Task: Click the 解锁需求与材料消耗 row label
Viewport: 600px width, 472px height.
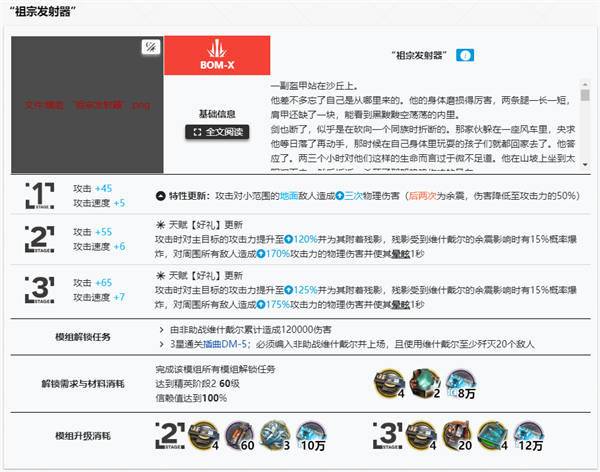Action: (x=83, y=384)
